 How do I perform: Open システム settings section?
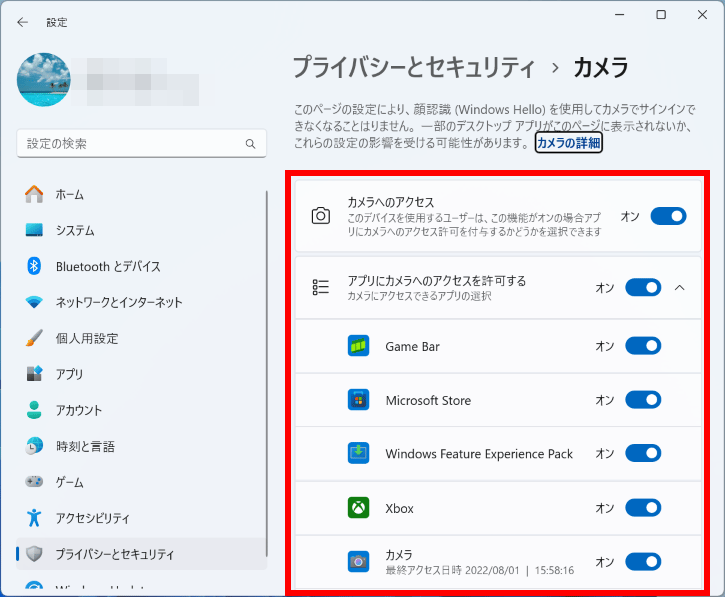click(x=141, y=230)
